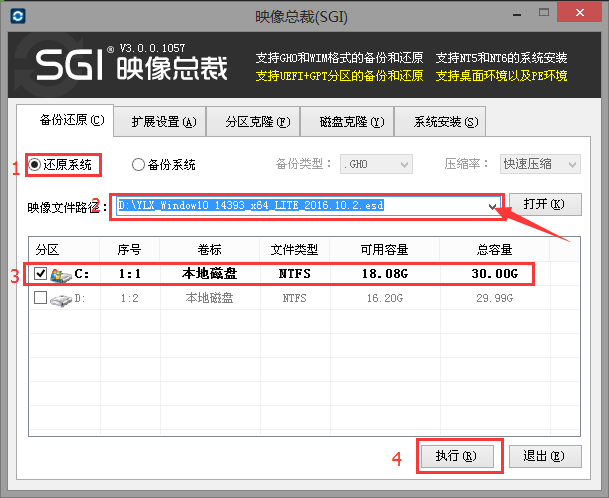609x498 pixels.
Task: Close the 映像总裁 window
Action: click(579, 12)
